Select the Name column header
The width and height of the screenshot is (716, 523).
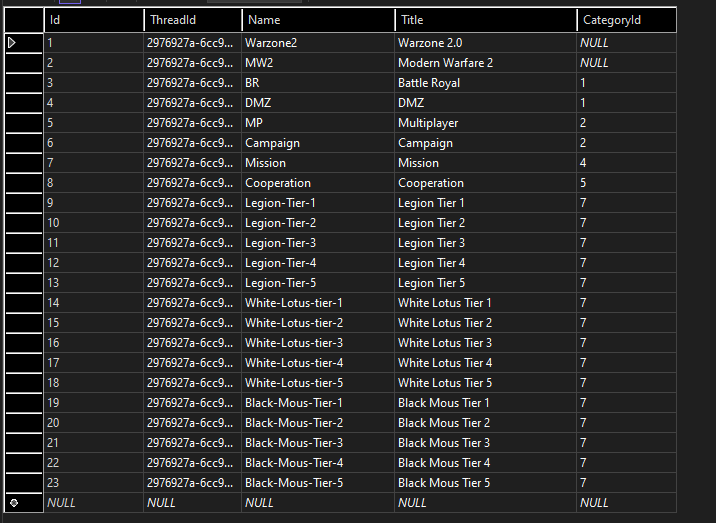pyautogui.click(x=318, y=20)
